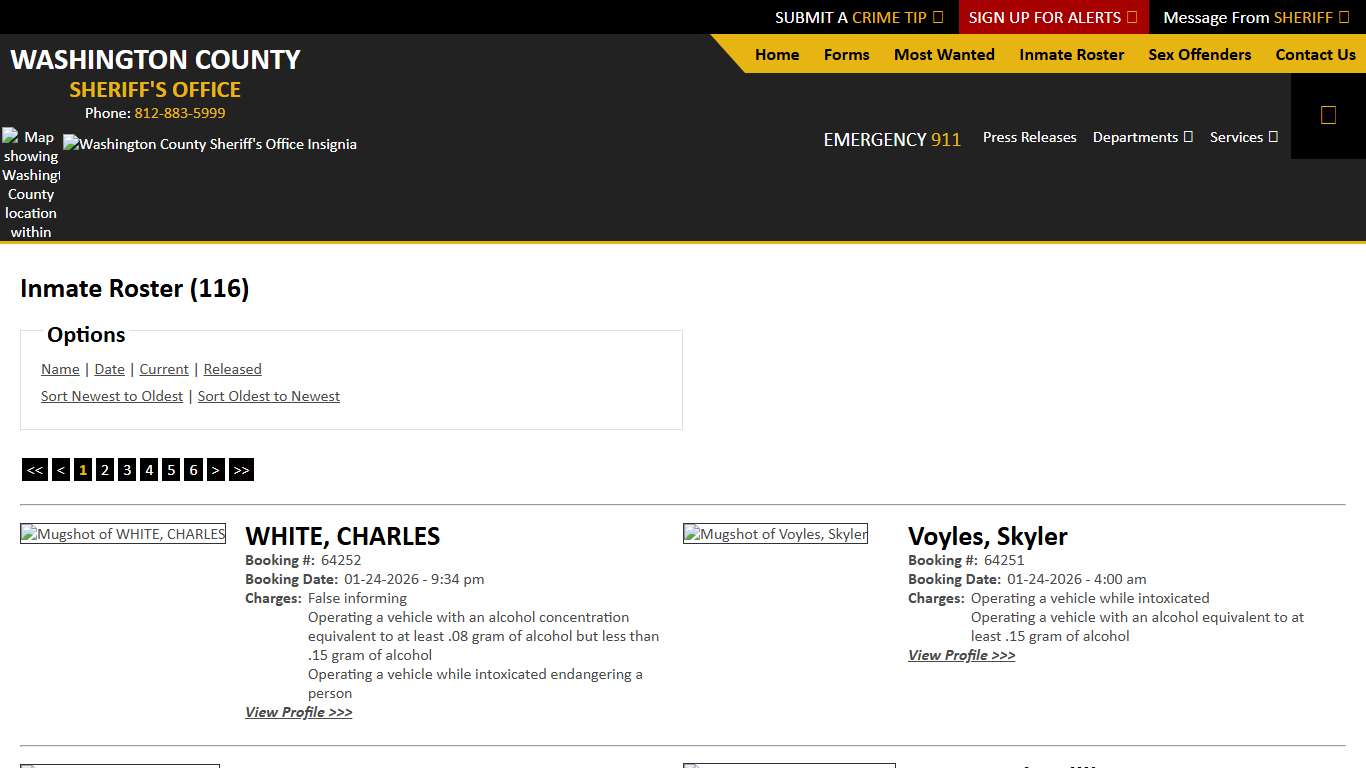Click the Sheriff's Office insignia image

(x=210, y=144)
